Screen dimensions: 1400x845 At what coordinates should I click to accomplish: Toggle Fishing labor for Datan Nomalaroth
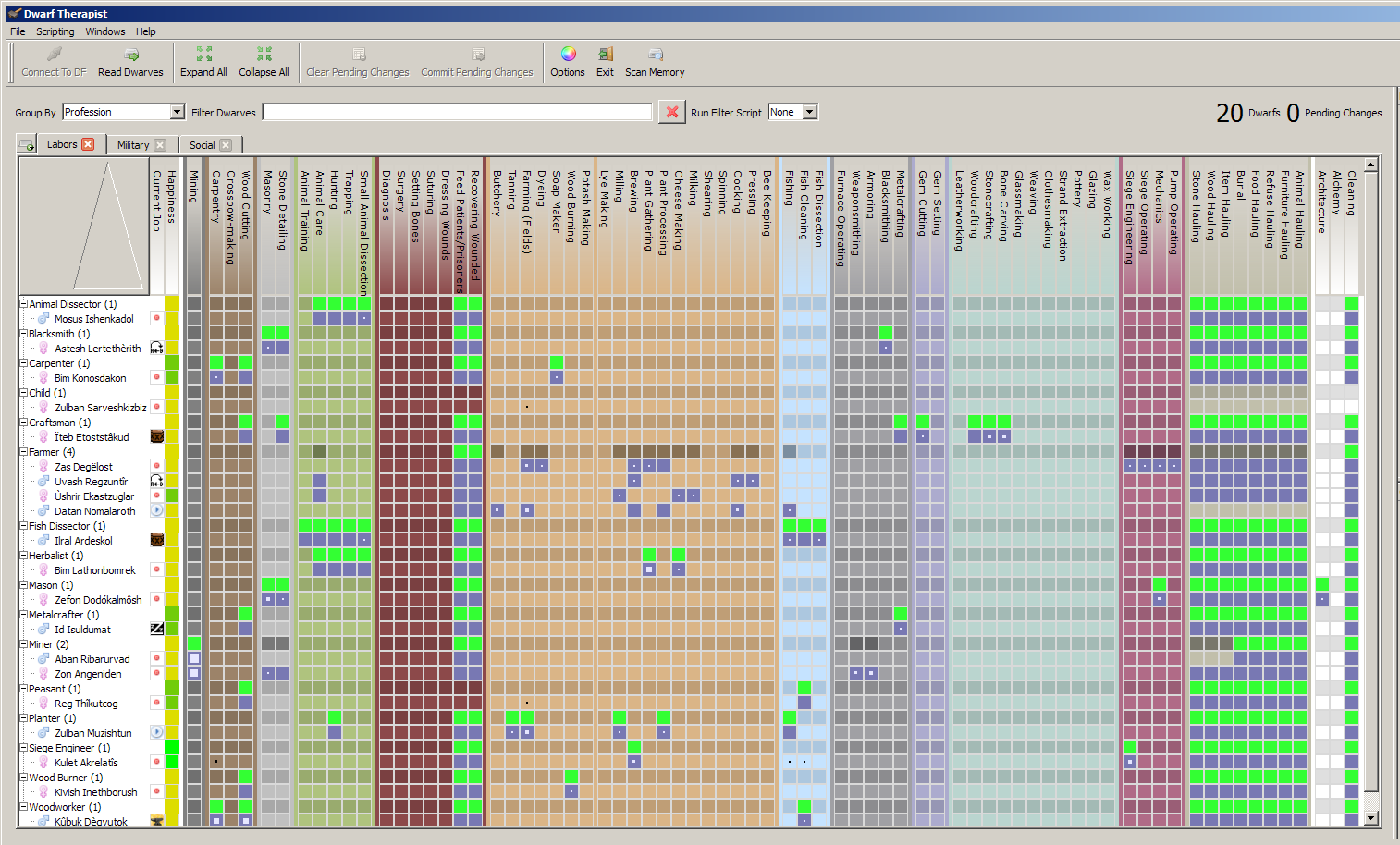790,511
